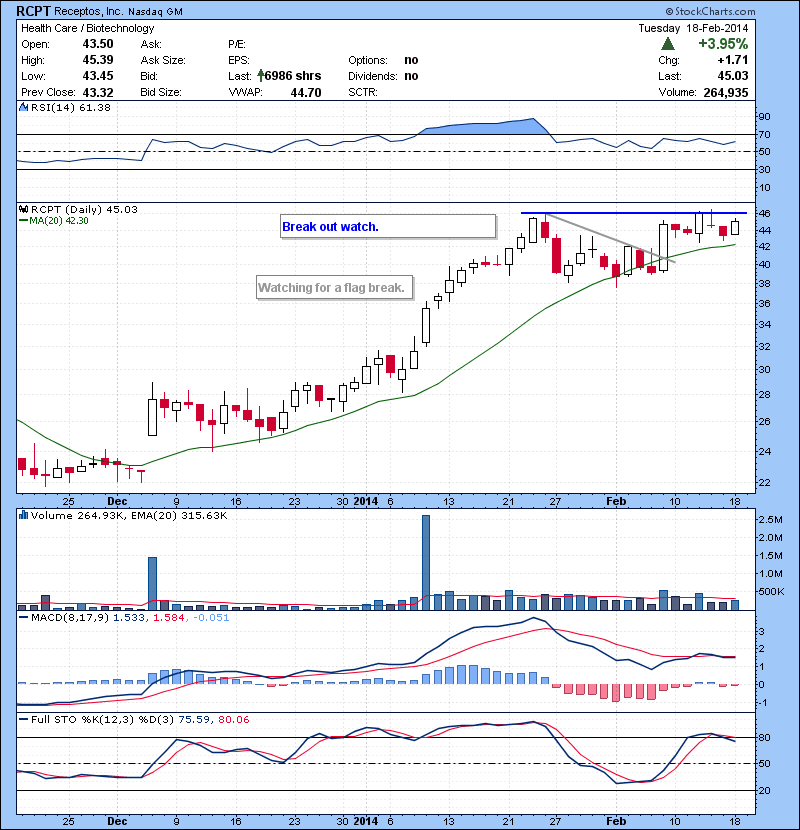The image size is (800, 830).
Task: Select the 'Break out watch.' annotation box
Action: (388, 227)
